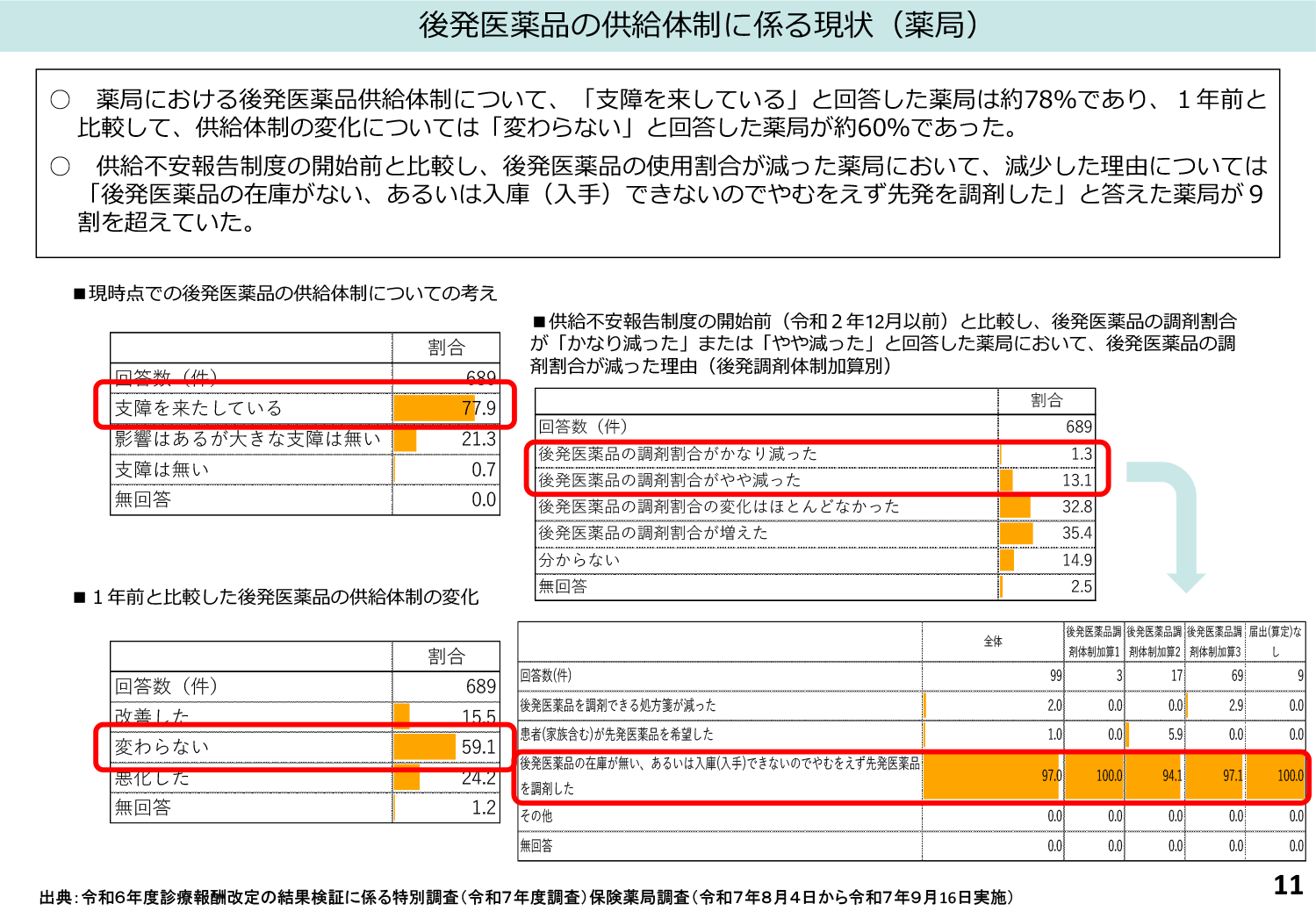This screenshot has height=911, width=1316.
Task: Click the 後発医薬品調剤体制加算1 column header
Action: coord(1094,642)
